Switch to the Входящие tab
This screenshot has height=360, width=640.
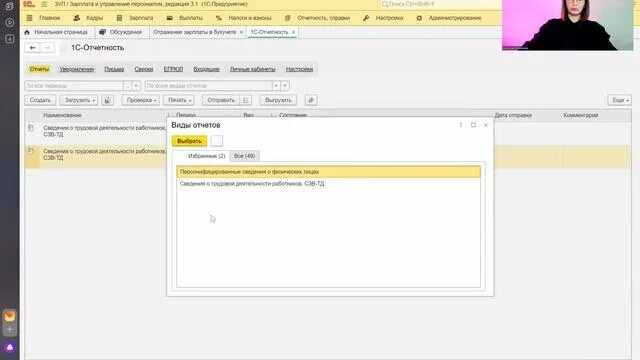207,69
